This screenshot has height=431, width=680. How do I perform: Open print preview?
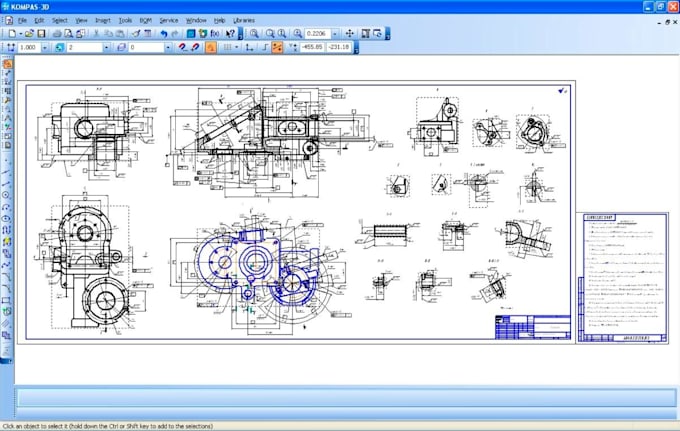coord(69,33)
